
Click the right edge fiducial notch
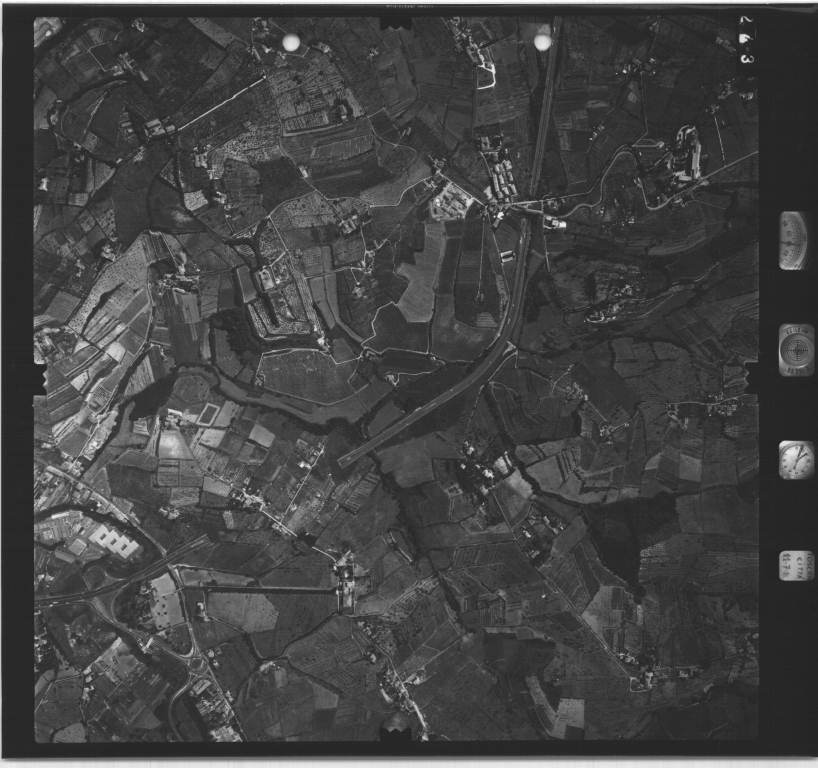[750, 377]
